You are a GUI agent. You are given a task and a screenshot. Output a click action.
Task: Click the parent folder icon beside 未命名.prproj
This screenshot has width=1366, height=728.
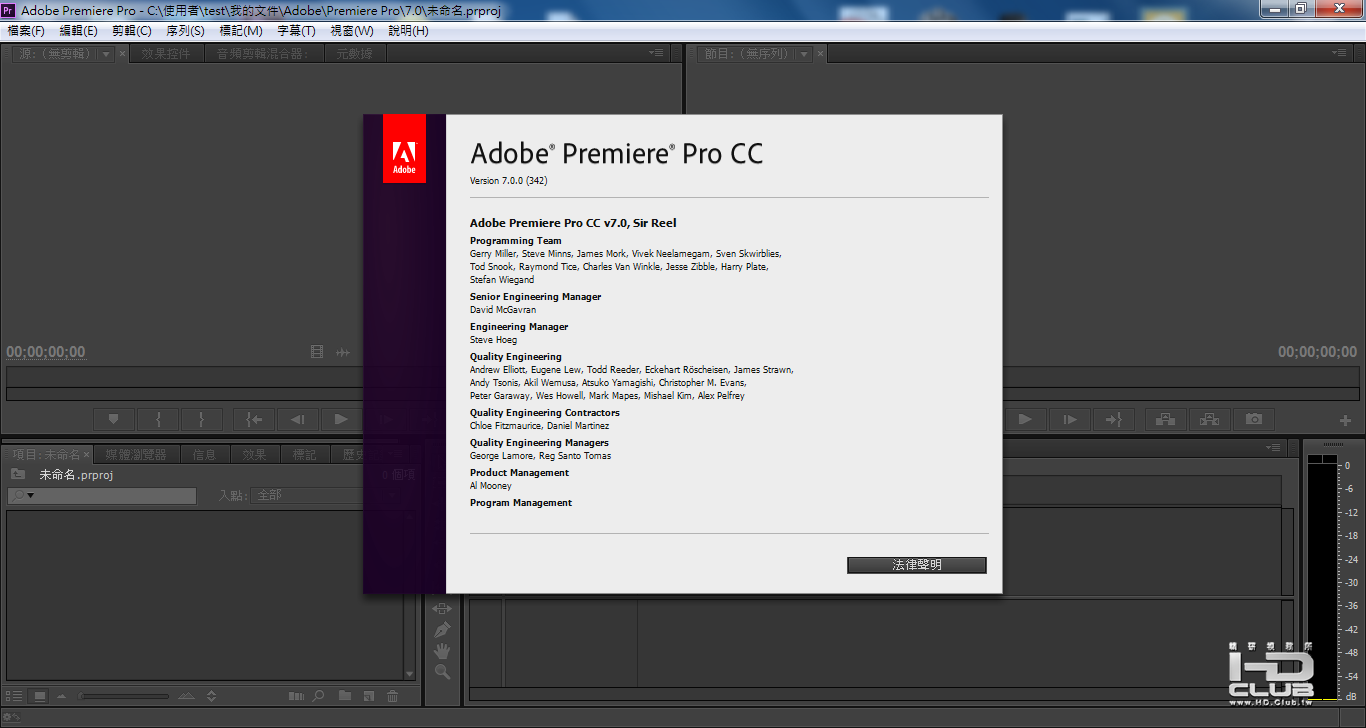(x=18, y=474)
